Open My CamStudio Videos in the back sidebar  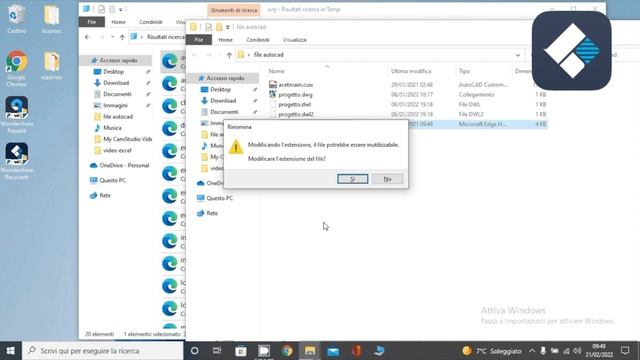[127, 139]
